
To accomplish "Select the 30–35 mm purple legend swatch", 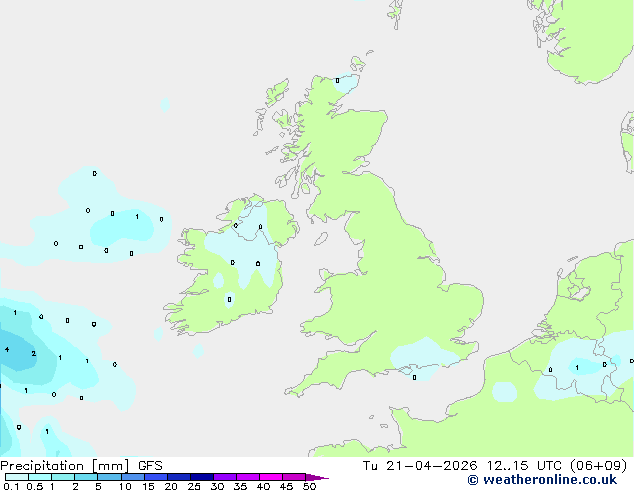I will coord(225,477).
